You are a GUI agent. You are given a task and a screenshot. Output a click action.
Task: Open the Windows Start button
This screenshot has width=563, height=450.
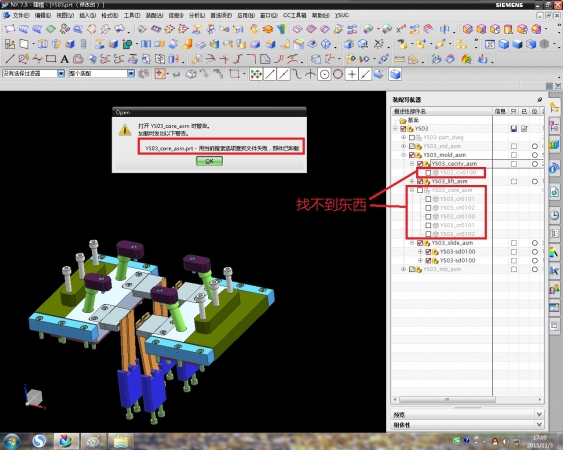(11, 441)
